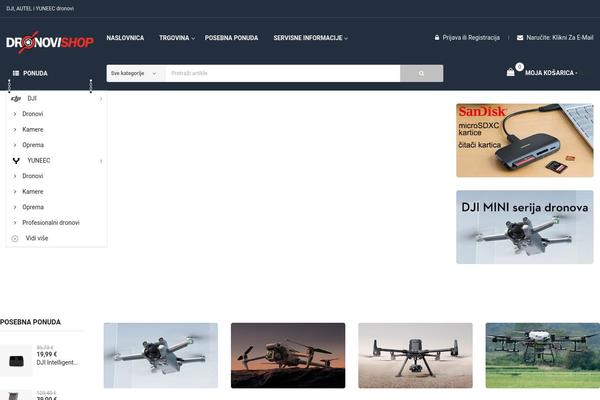600x400 pixels.
Task: Expand the YUNEEC category arrow
Action: click(101, 161)
